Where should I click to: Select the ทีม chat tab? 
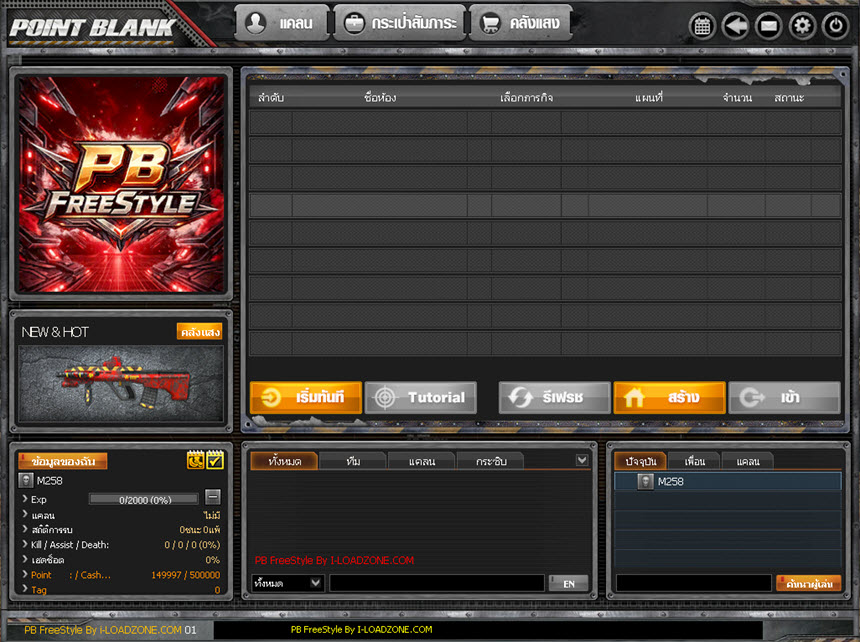(353, 461)
